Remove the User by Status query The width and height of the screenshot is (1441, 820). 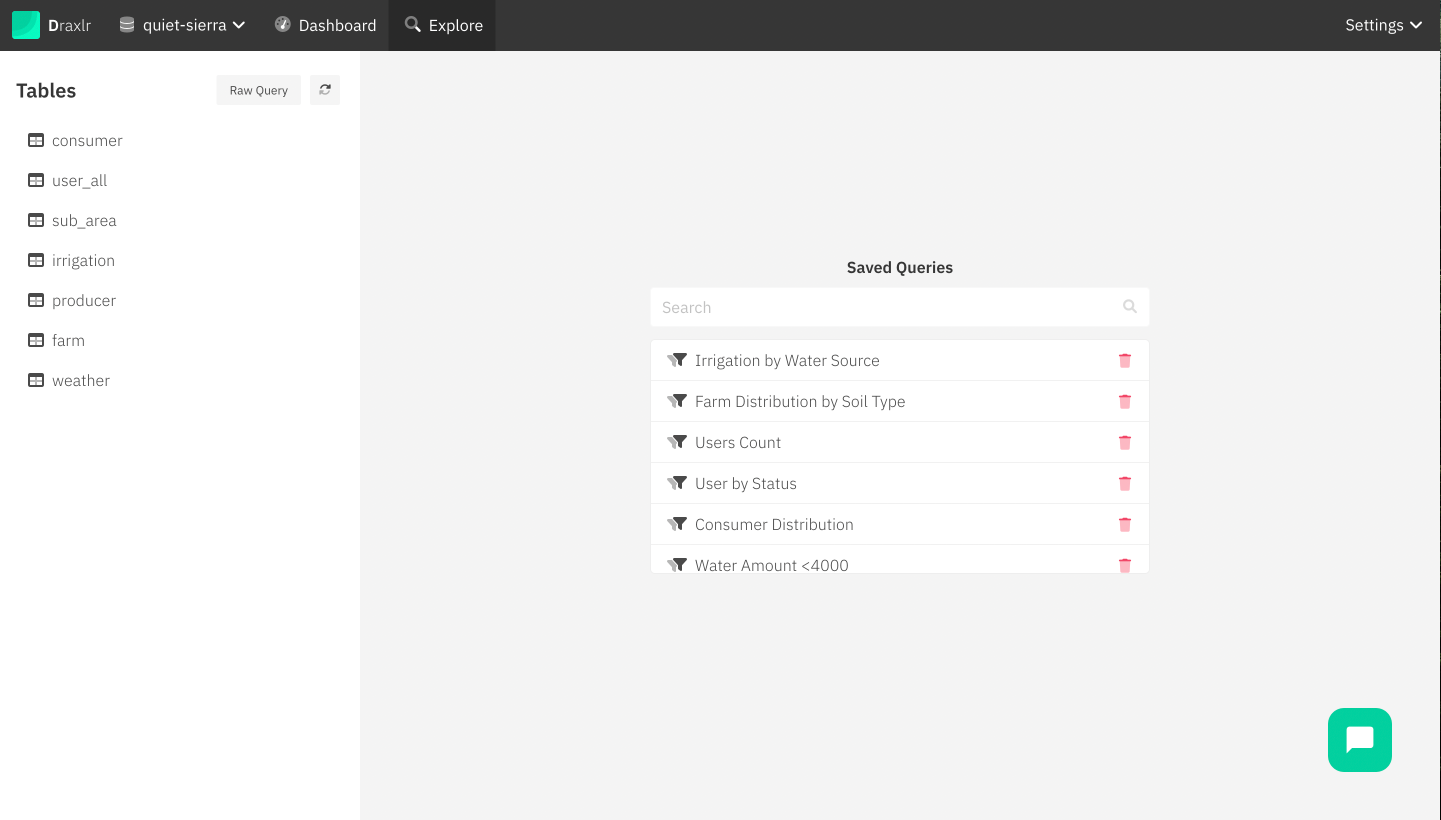pyautogui.click(x=1125, y=484)
